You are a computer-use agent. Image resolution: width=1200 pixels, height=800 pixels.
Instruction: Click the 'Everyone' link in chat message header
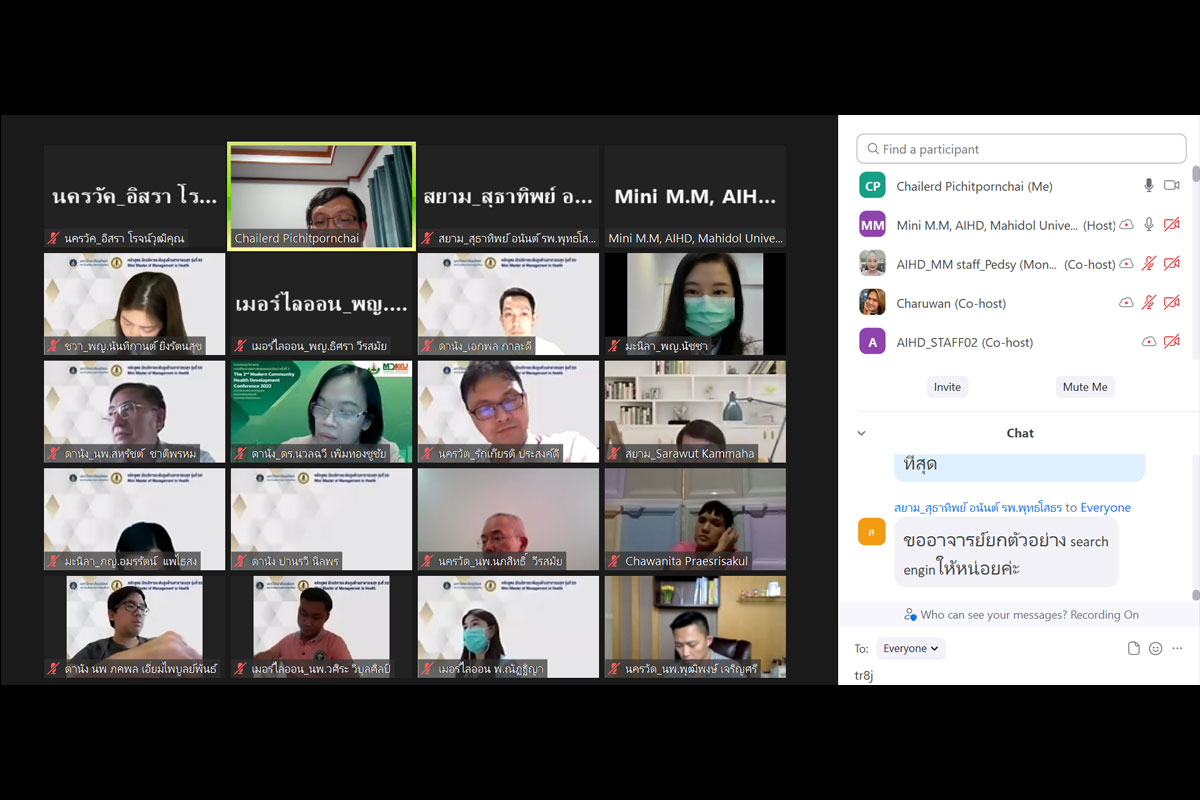1105,508
